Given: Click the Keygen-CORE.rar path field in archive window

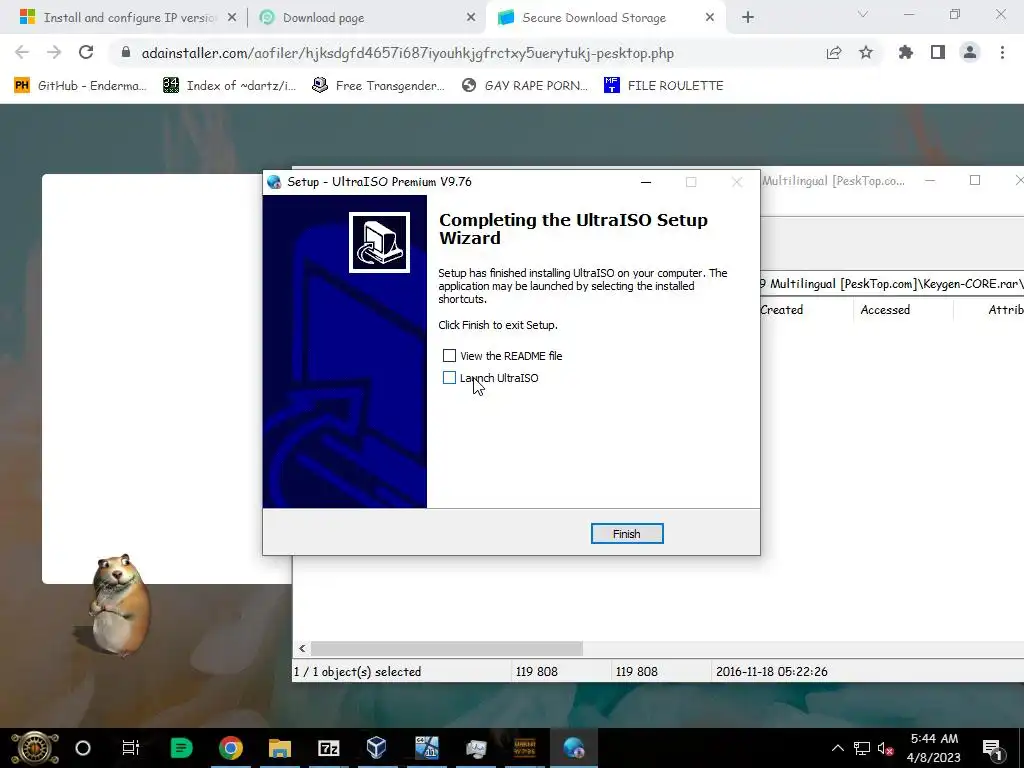Looking at the screenshot, I should click(892, 284).
